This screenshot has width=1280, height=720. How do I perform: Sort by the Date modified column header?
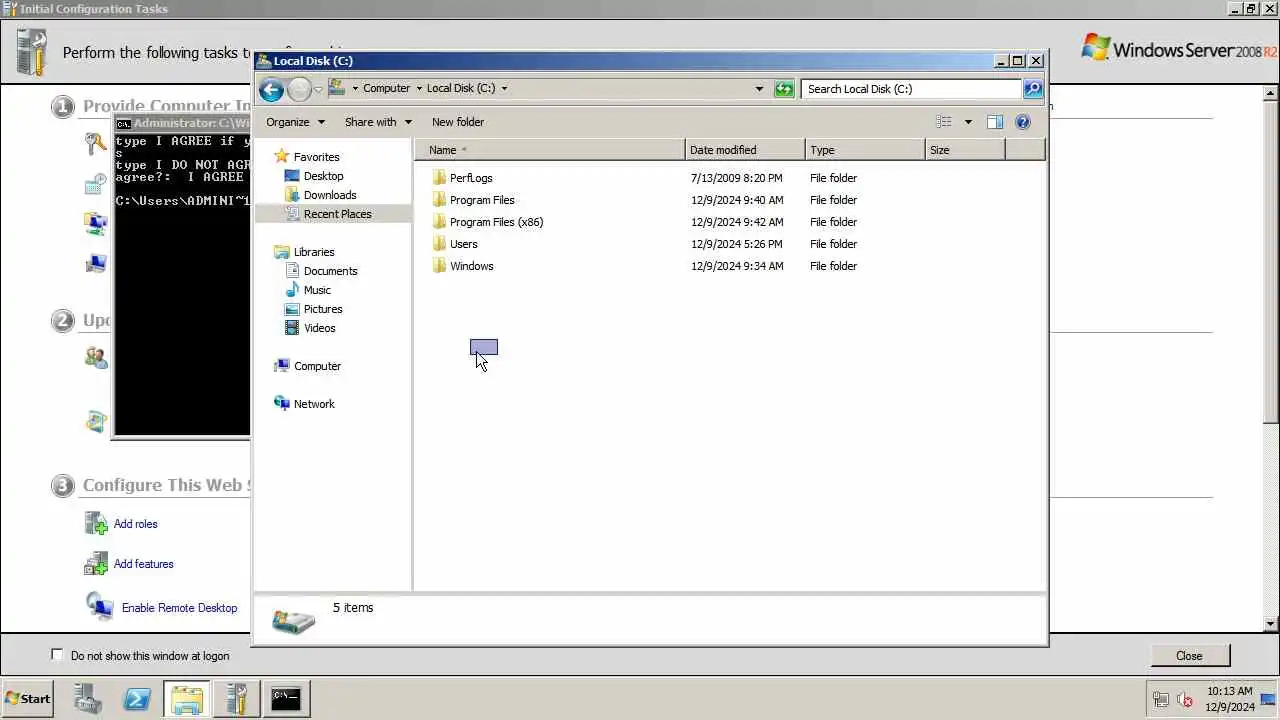coord(745,150)
